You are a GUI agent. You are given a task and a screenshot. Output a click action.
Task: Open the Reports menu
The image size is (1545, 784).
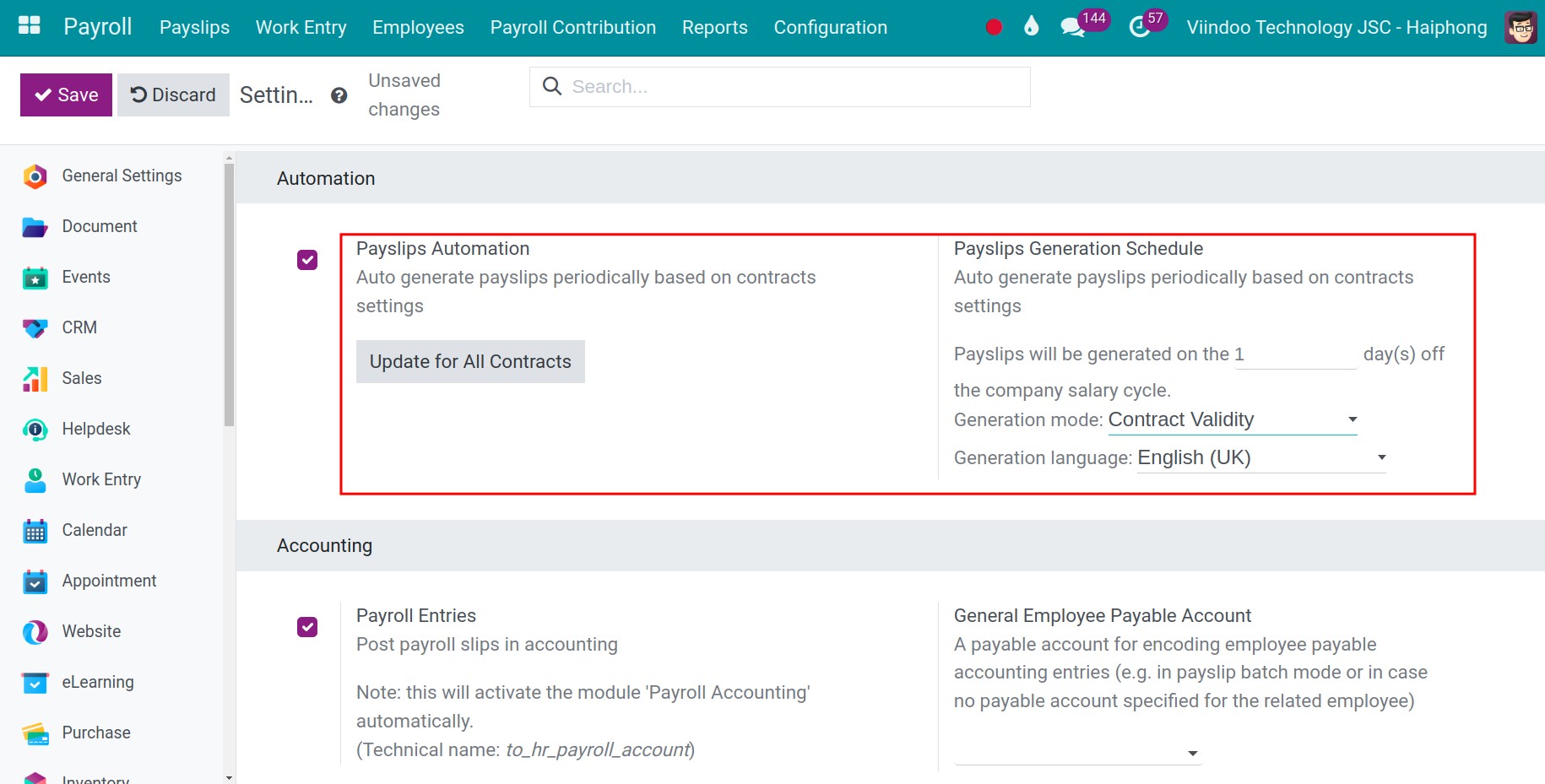click(715, 27)
